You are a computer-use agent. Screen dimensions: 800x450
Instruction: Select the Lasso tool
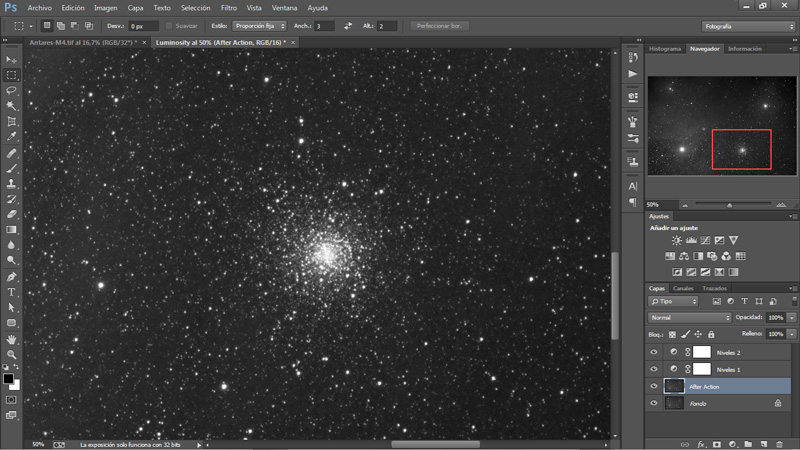tap(12, 90)
